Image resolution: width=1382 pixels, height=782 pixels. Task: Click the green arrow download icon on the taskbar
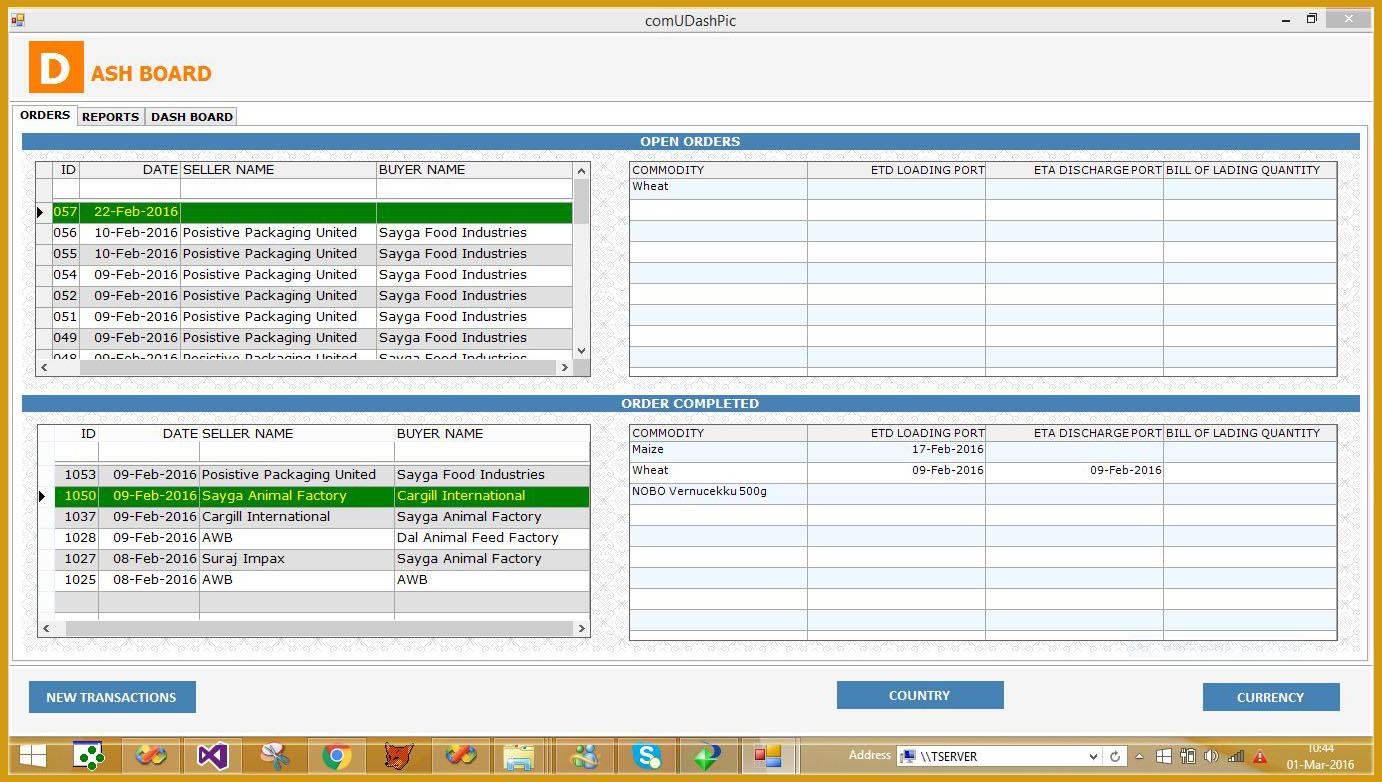708,756
